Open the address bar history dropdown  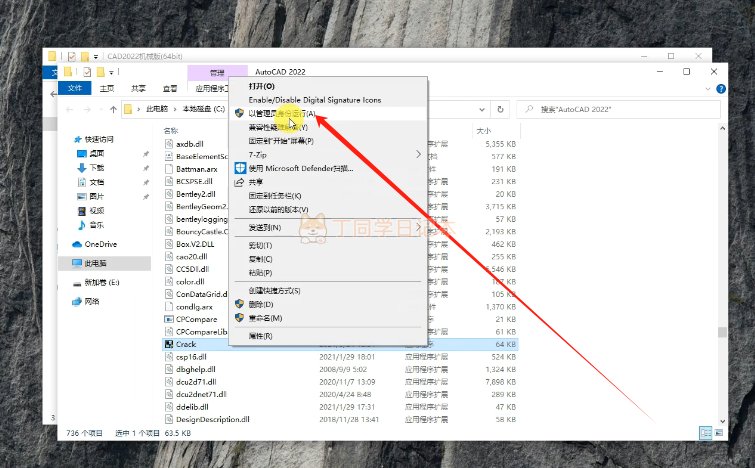482,109
